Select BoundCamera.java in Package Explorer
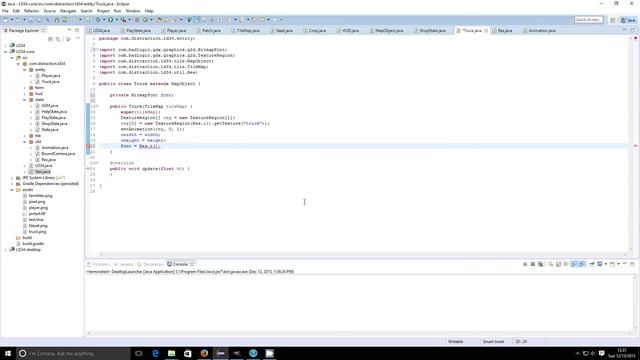640x360 pixels. click(58, 154)
